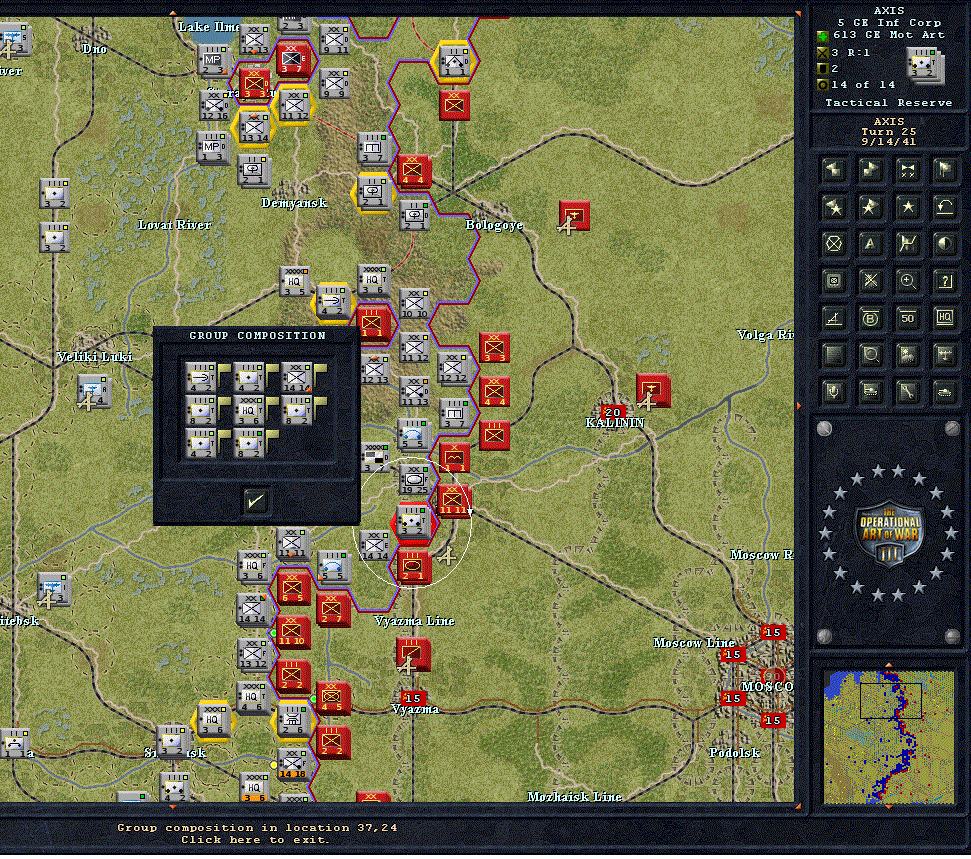
Task: Select the German 14-18 unit with orange numbers
Action: (292, 764)
